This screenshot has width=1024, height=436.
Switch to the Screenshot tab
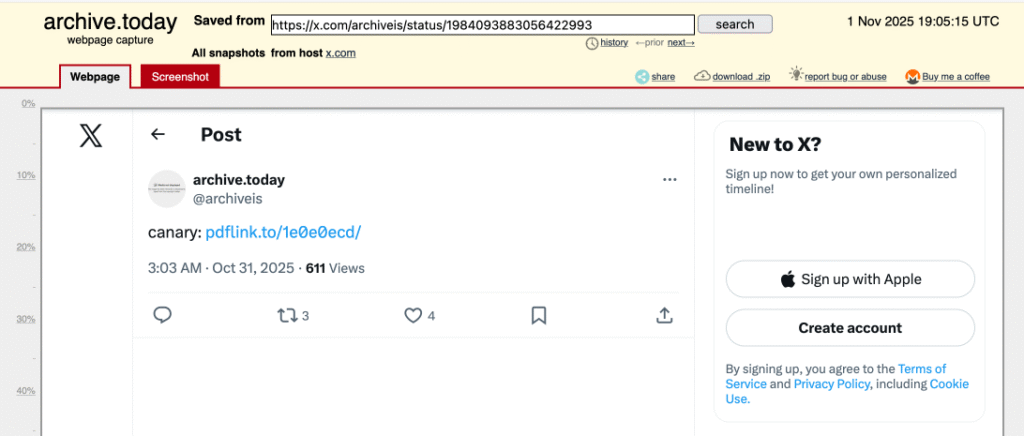point(180,77)
